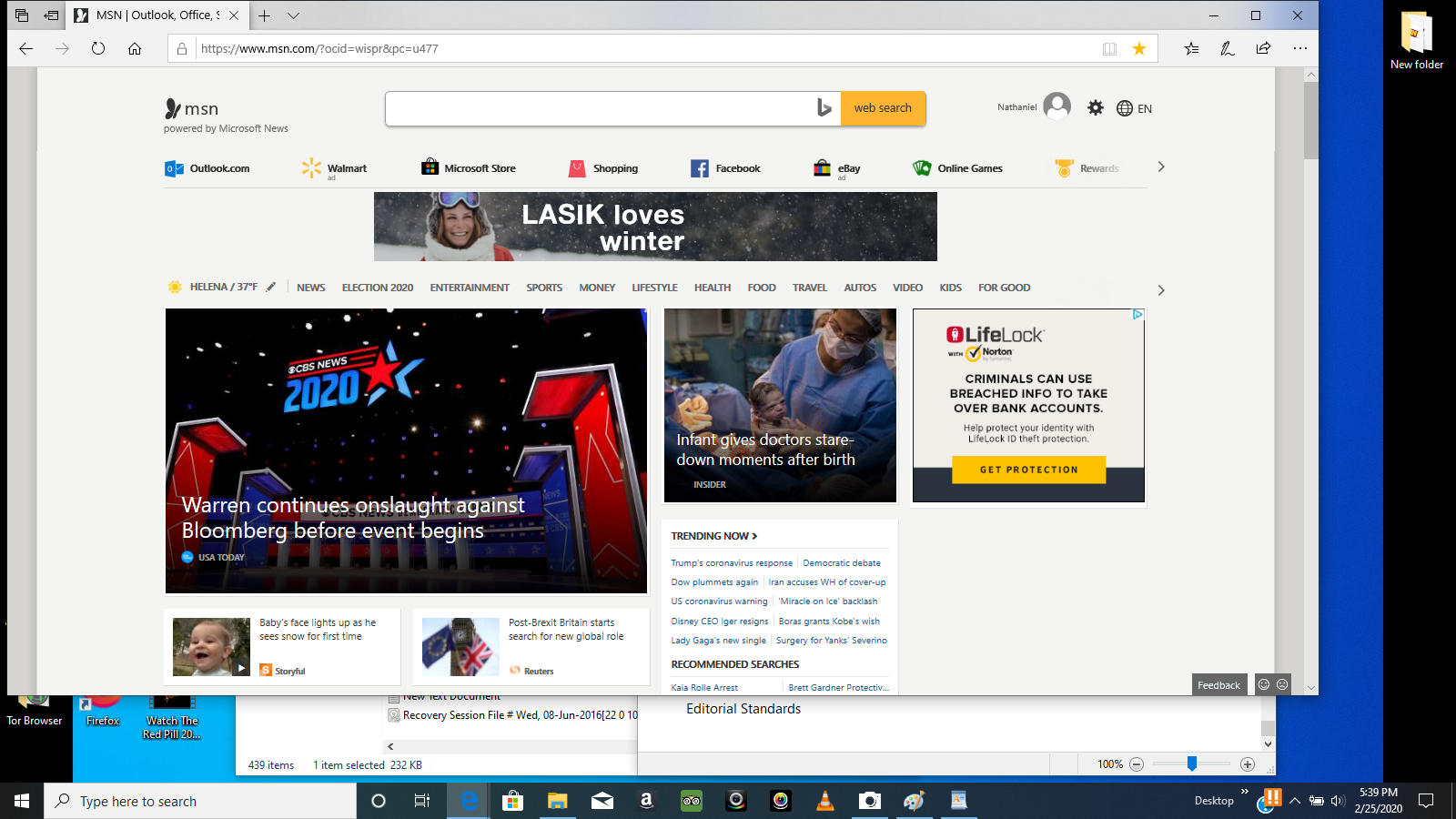This screenshot has height=819, width=1456.
Task: Open the TRAVEL category tab
Action: click(810, 288)
